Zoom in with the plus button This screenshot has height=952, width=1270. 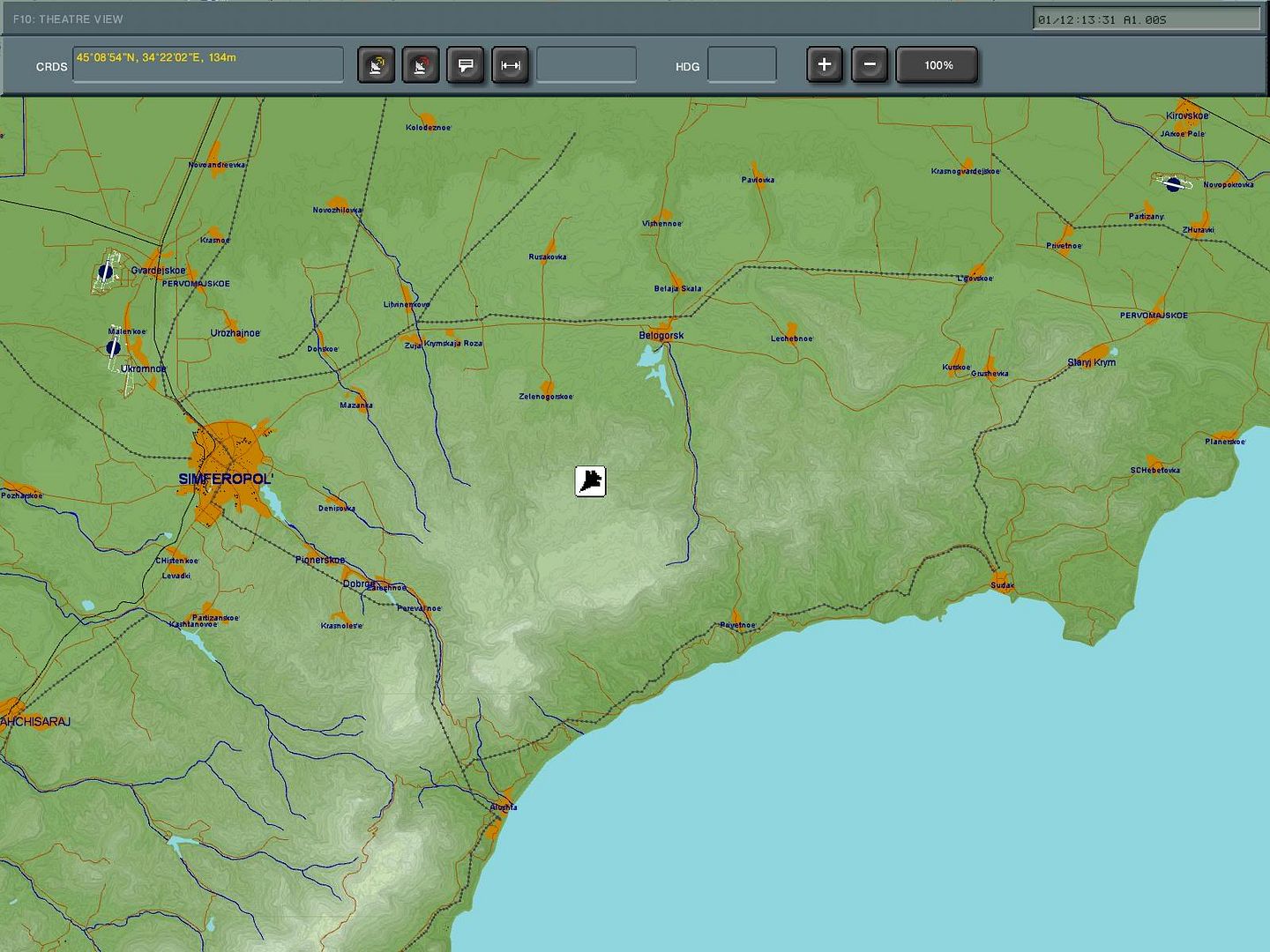click(825, 64)
